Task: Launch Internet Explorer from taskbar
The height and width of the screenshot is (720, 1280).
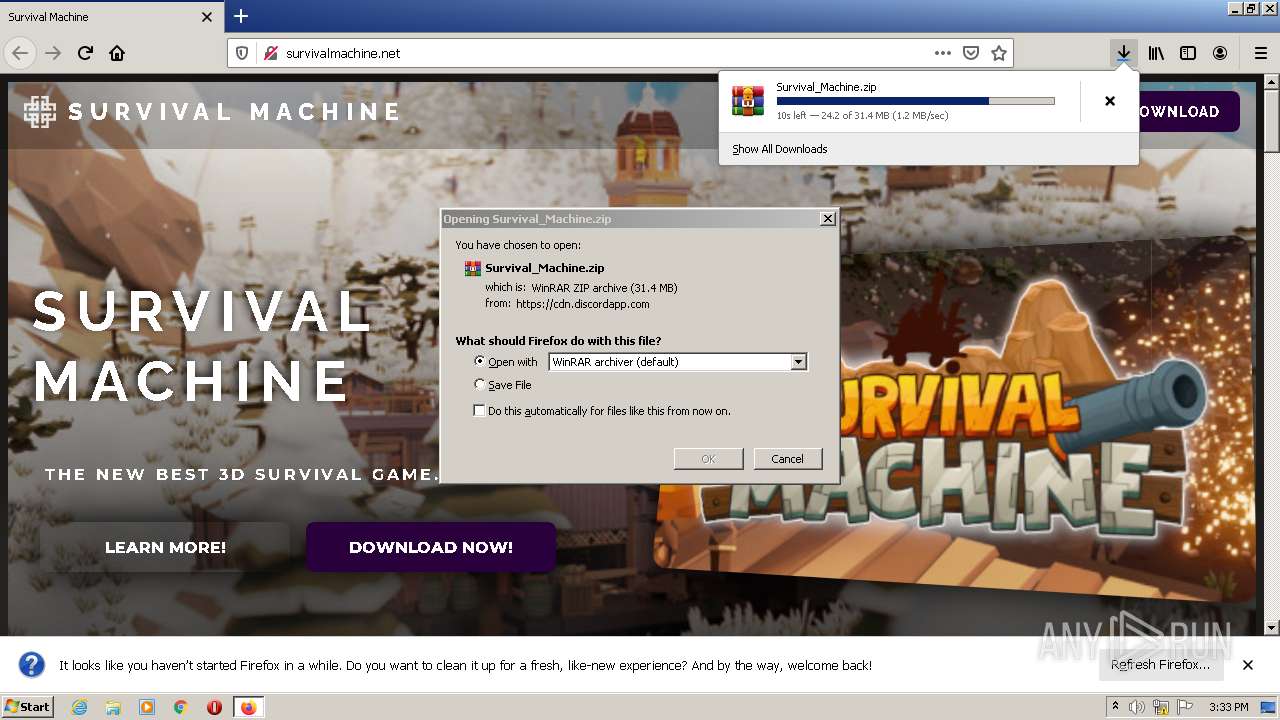Action: tap(79, 707)
